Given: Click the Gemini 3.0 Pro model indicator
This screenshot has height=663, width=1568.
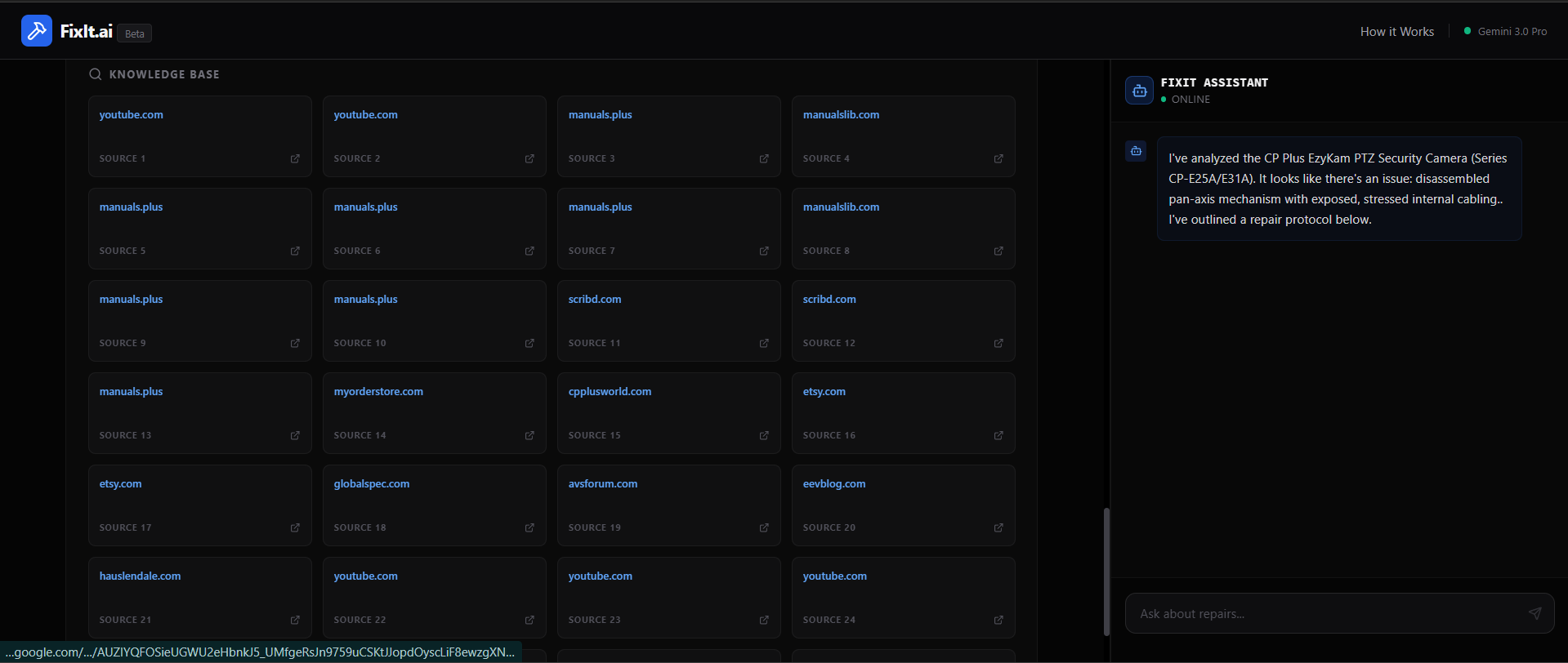Looking at the screenshot, I should (x=1505, y=32).
